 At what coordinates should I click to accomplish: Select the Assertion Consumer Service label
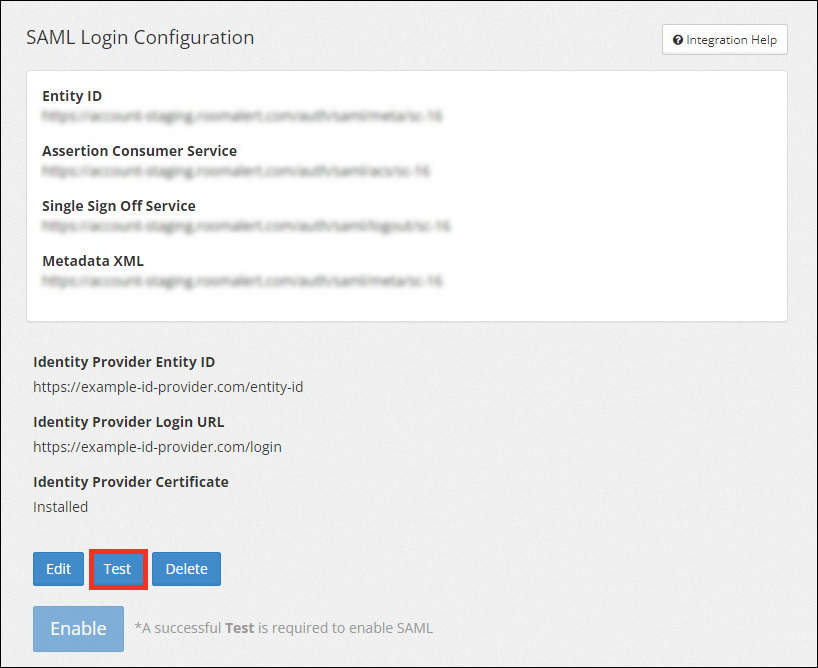coord(139,151)
